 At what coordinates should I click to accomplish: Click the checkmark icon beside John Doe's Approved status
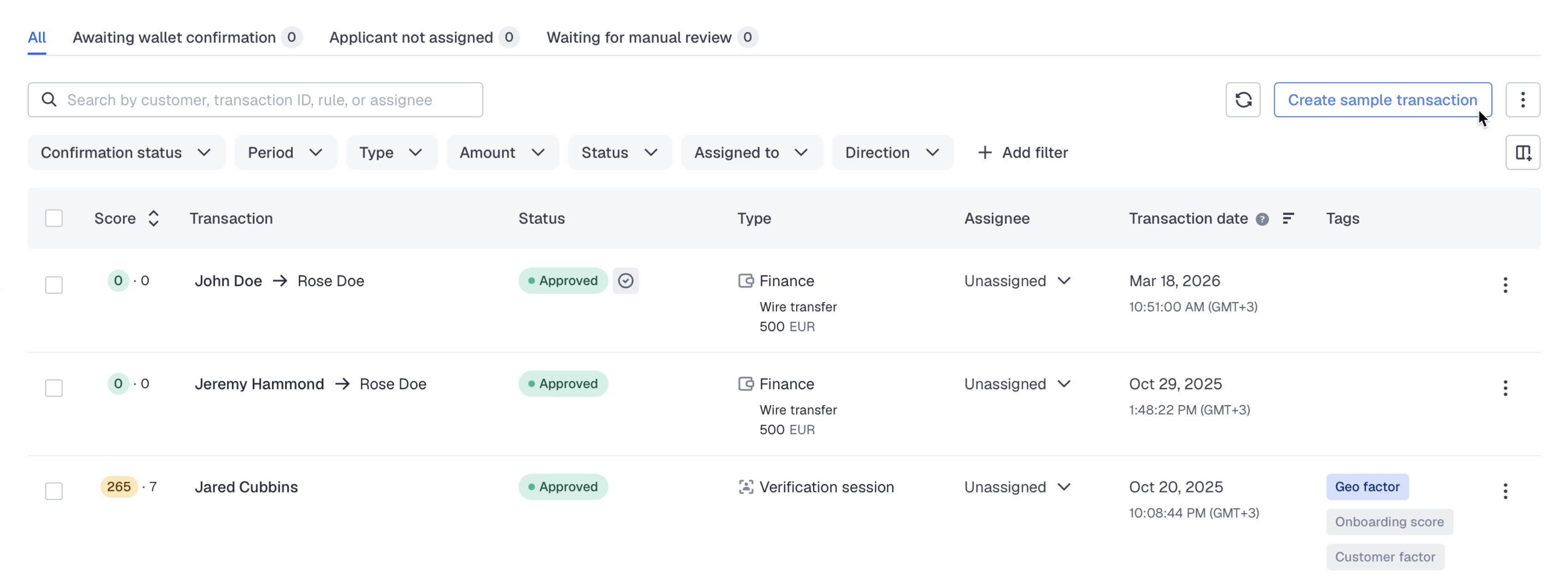pyautogui.click(x=625, y=281)
